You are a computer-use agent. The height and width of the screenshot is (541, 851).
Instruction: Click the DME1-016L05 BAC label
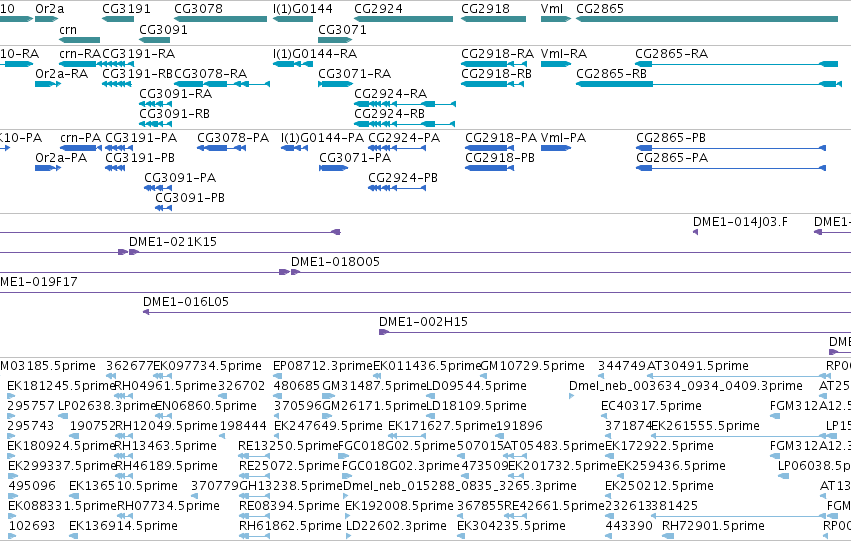(x=186, y=302)
